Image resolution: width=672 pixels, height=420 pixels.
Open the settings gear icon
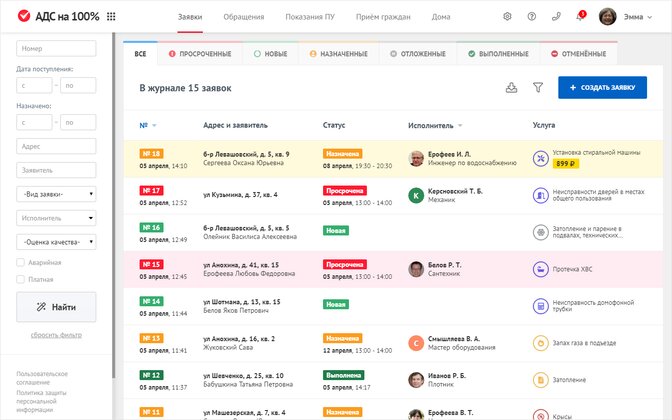pyautogui.click(x=507, y=17)
